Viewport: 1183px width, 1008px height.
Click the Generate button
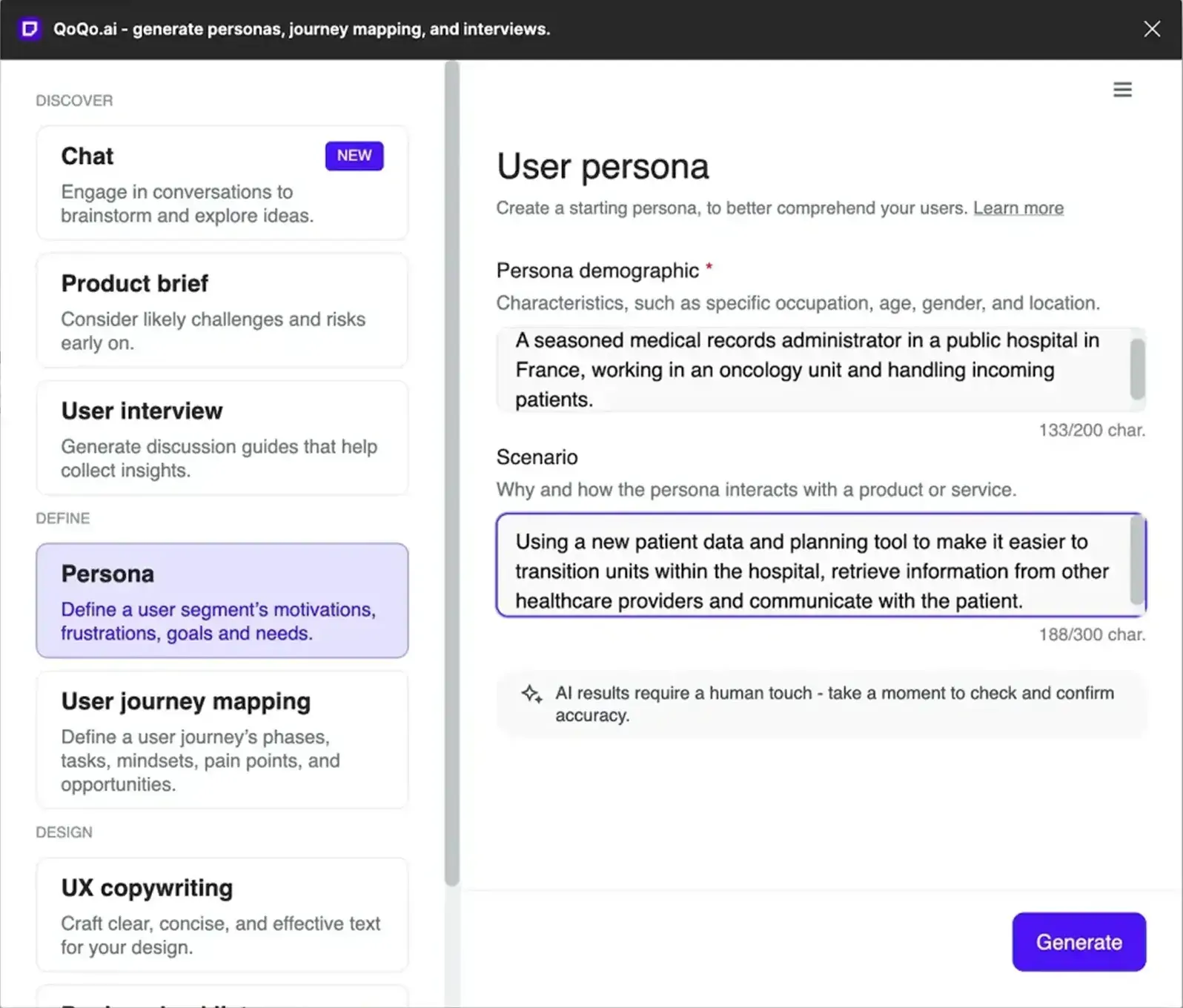point(1079,942)
